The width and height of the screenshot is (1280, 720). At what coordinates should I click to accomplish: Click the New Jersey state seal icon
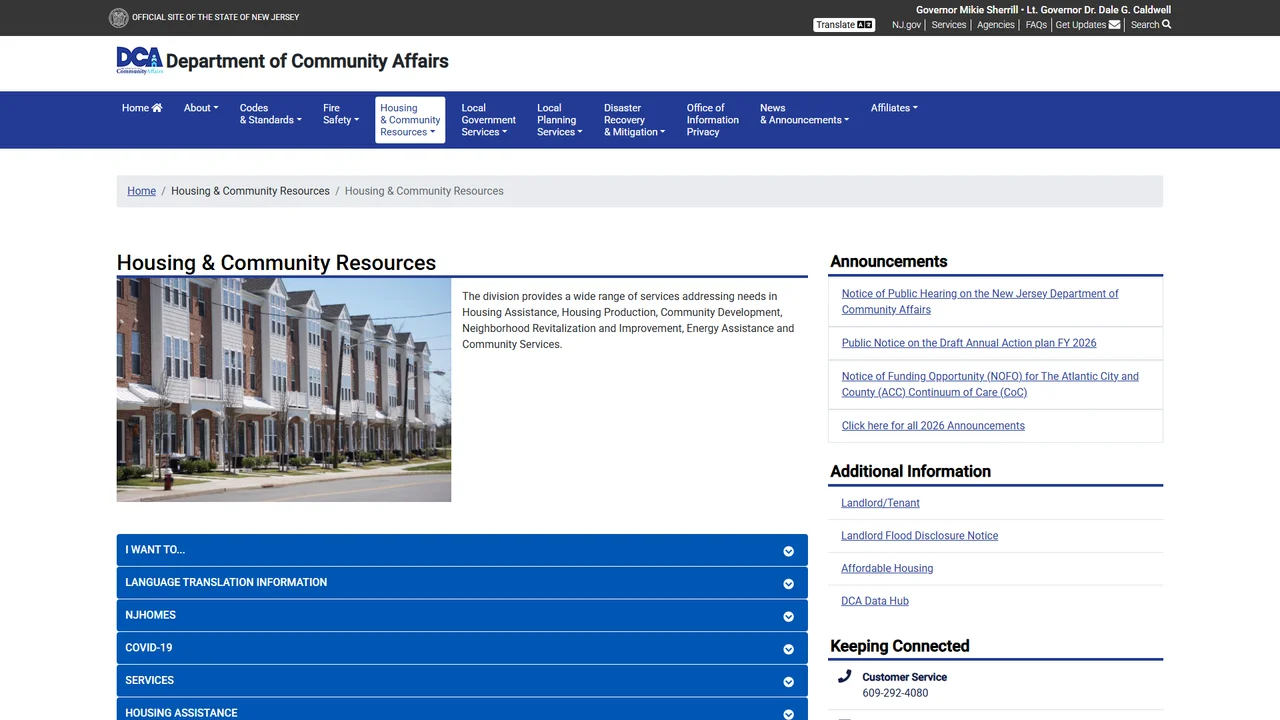(x=118, y=17)
